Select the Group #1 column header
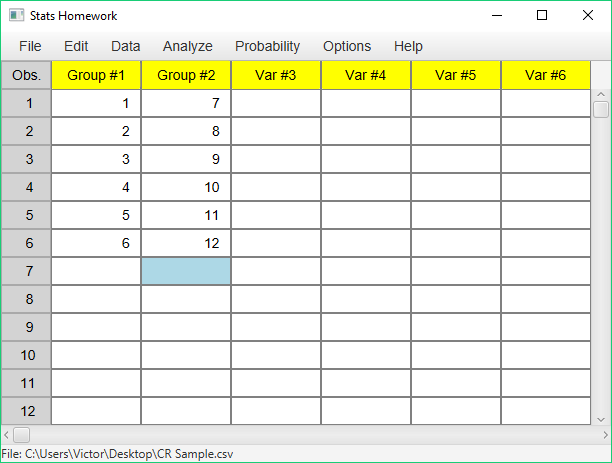 click(x=96, y=75)
